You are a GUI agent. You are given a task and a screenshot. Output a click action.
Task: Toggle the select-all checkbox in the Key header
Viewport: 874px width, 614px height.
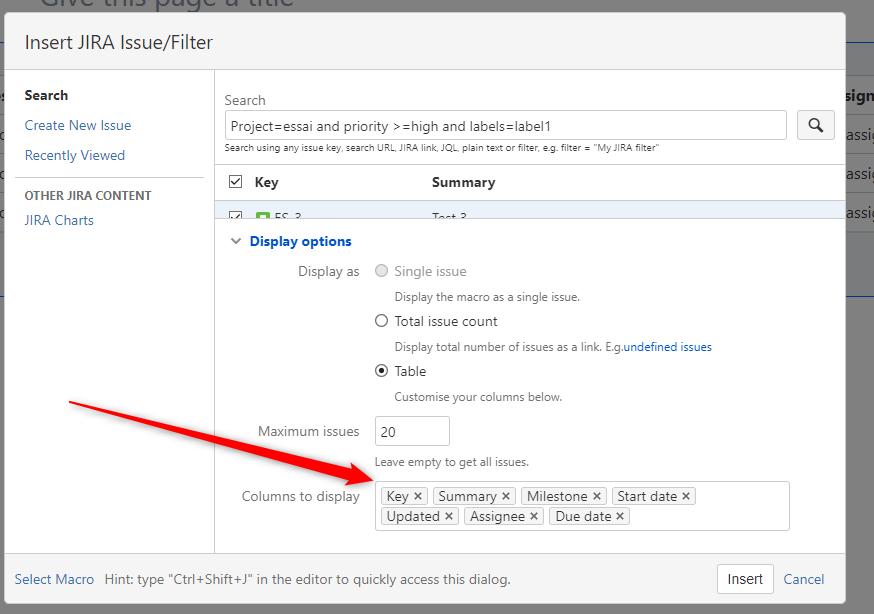tap(235, 181)
